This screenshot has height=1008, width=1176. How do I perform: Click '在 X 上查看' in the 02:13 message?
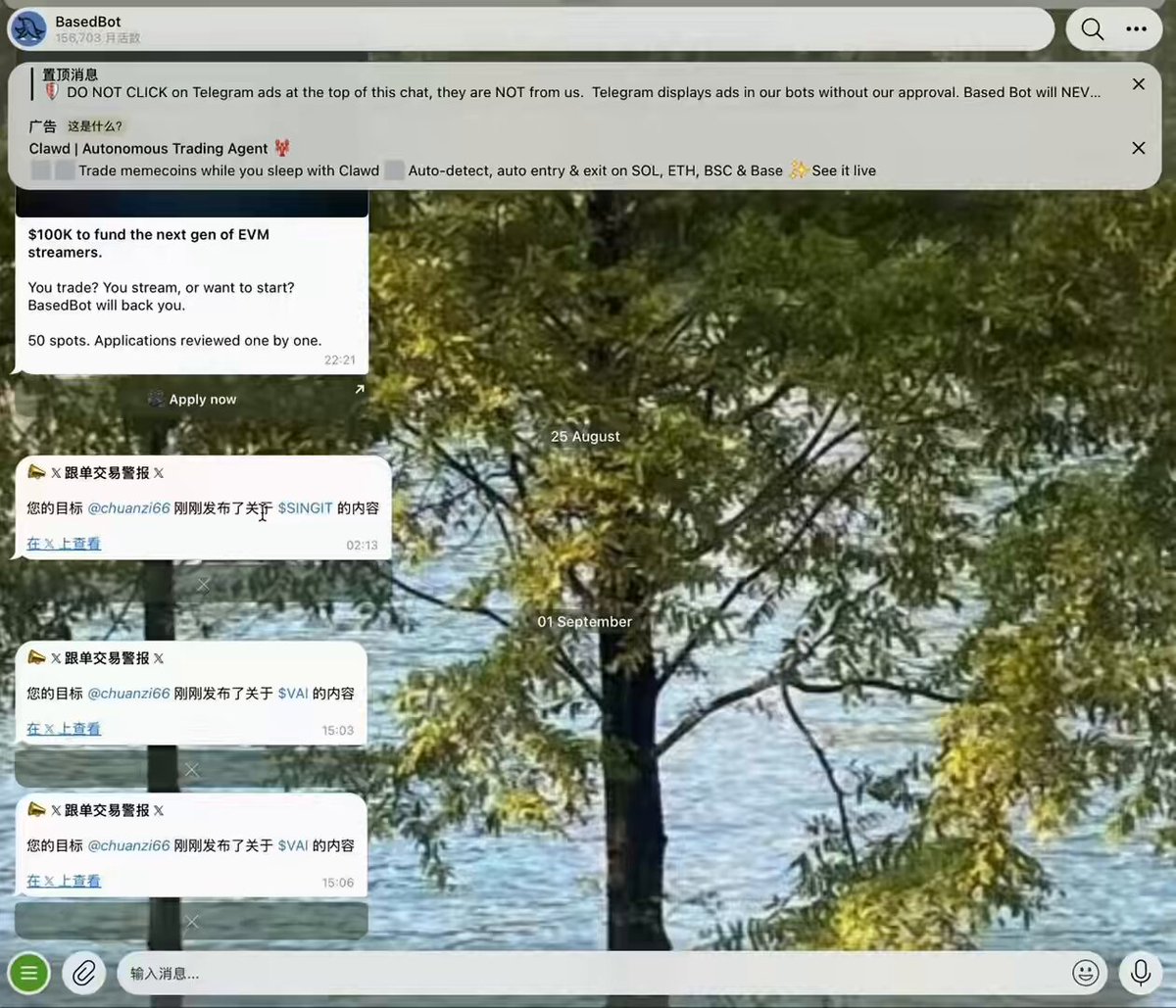click(x=64, y=544)
